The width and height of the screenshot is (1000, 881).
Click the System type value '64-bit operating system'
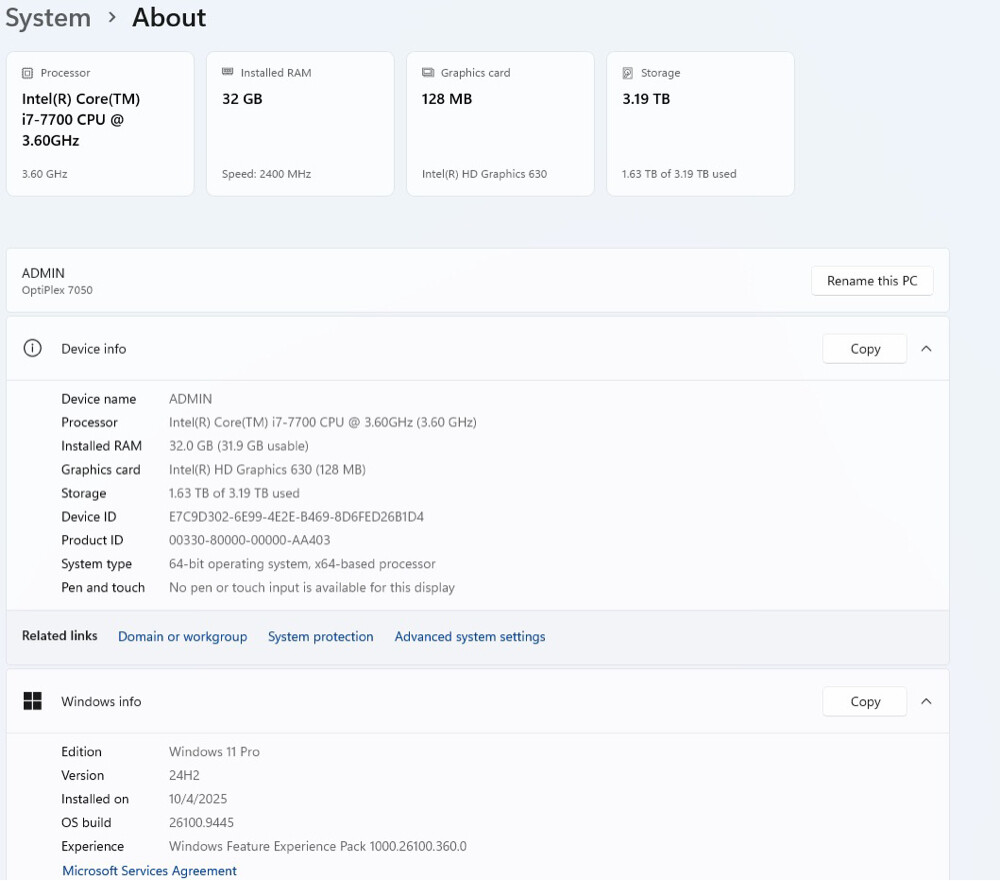tap(302, 564)
